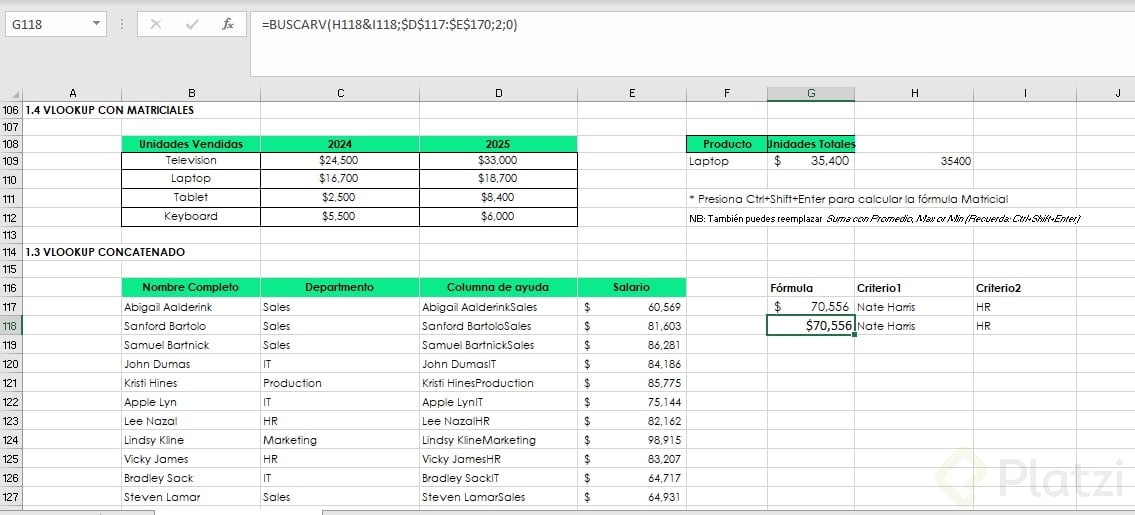Click the Ctrl+Shift+Enter note text
The image size is (1135, 515).
point(848,198)
